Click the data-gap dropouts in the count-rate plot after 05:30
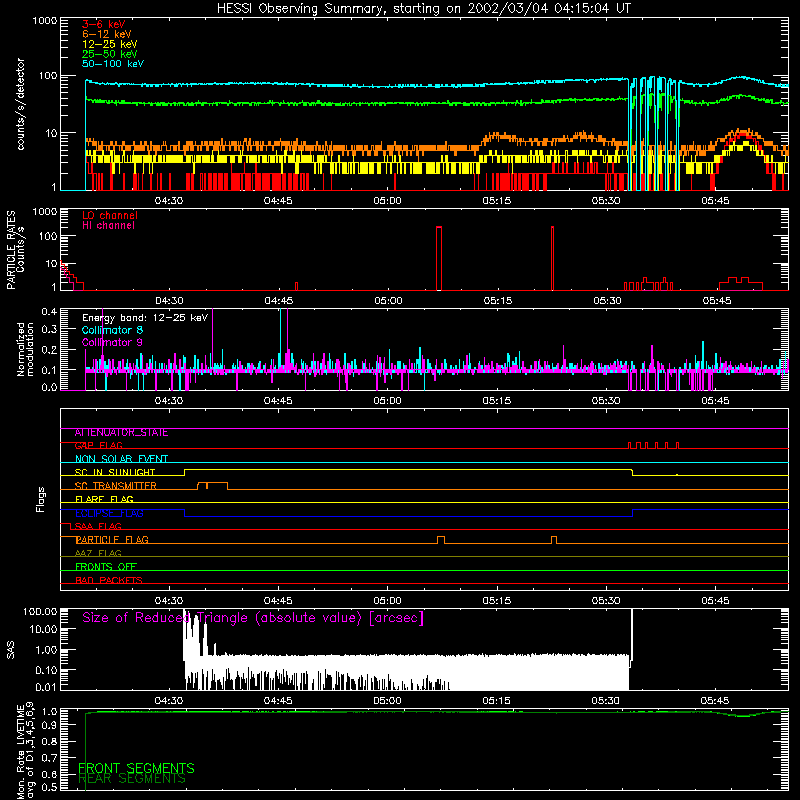The image size is (800, 800). [654, 134]
